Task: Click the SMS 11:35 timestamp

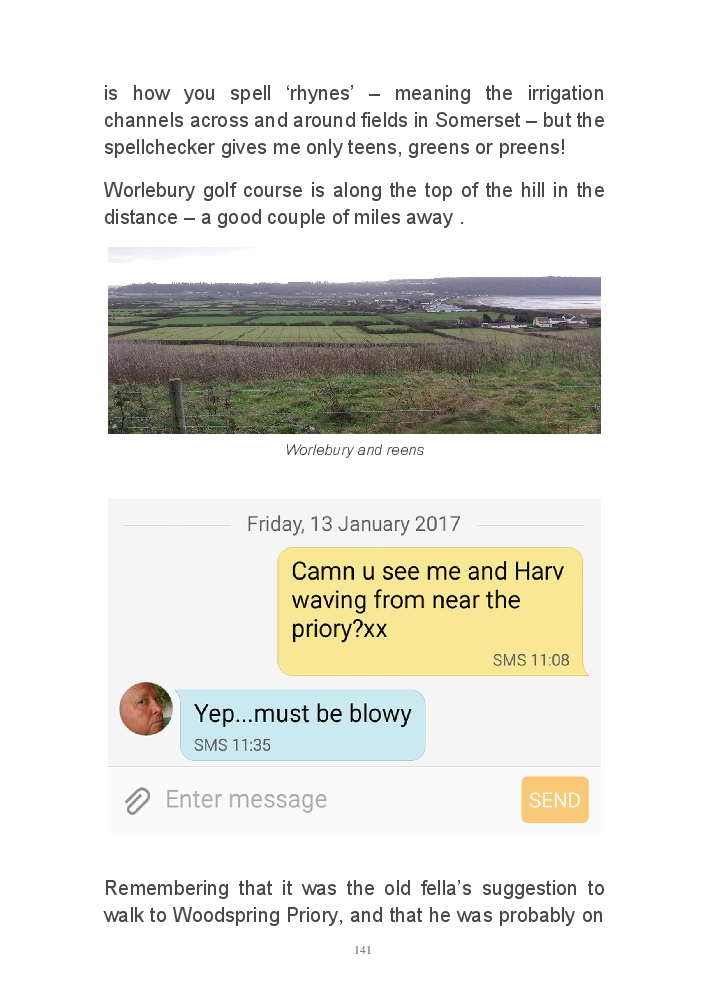Action: pos(232,745)
